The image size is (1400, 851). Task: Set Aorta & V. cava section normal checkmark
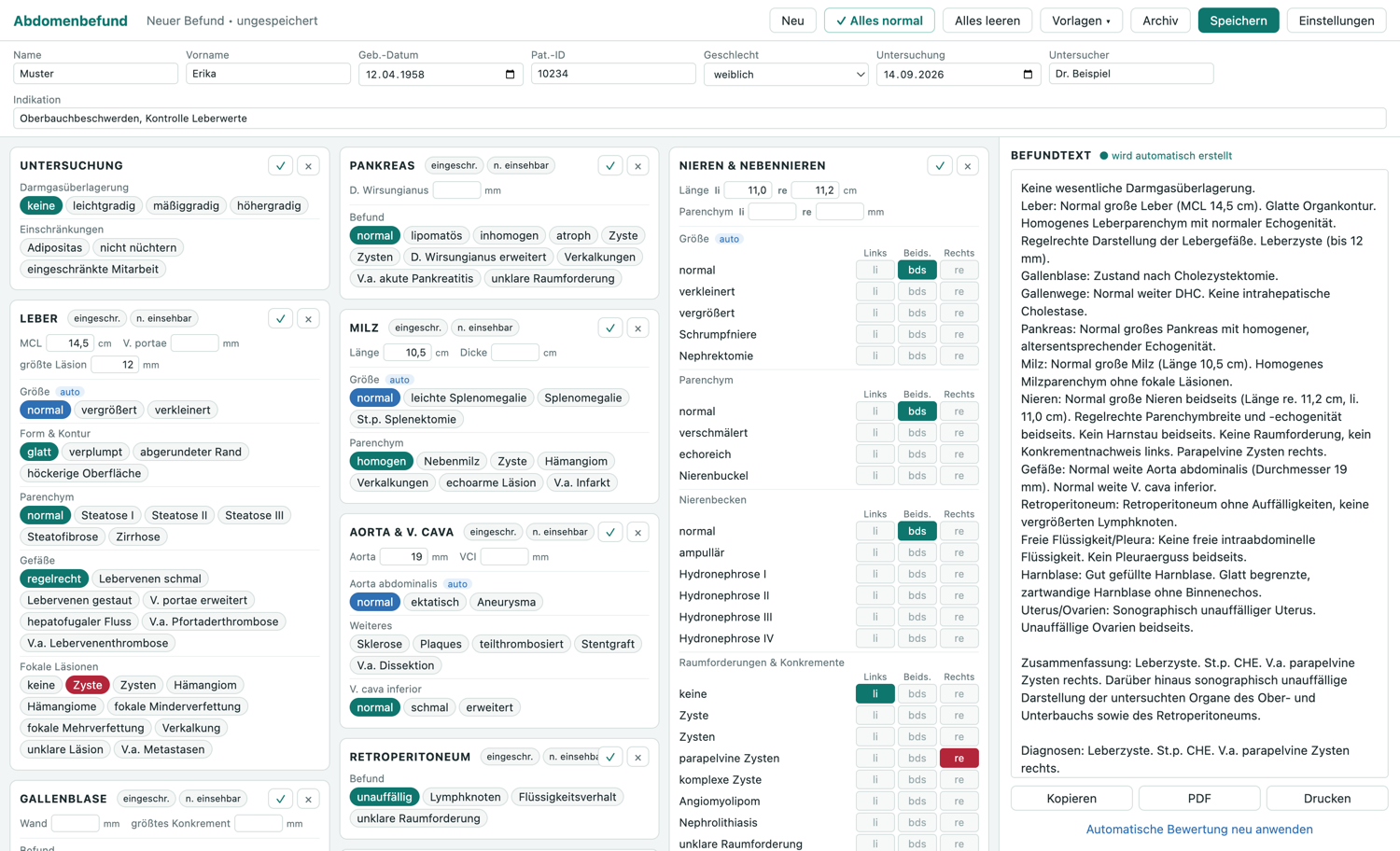click(x=610, y=533)
